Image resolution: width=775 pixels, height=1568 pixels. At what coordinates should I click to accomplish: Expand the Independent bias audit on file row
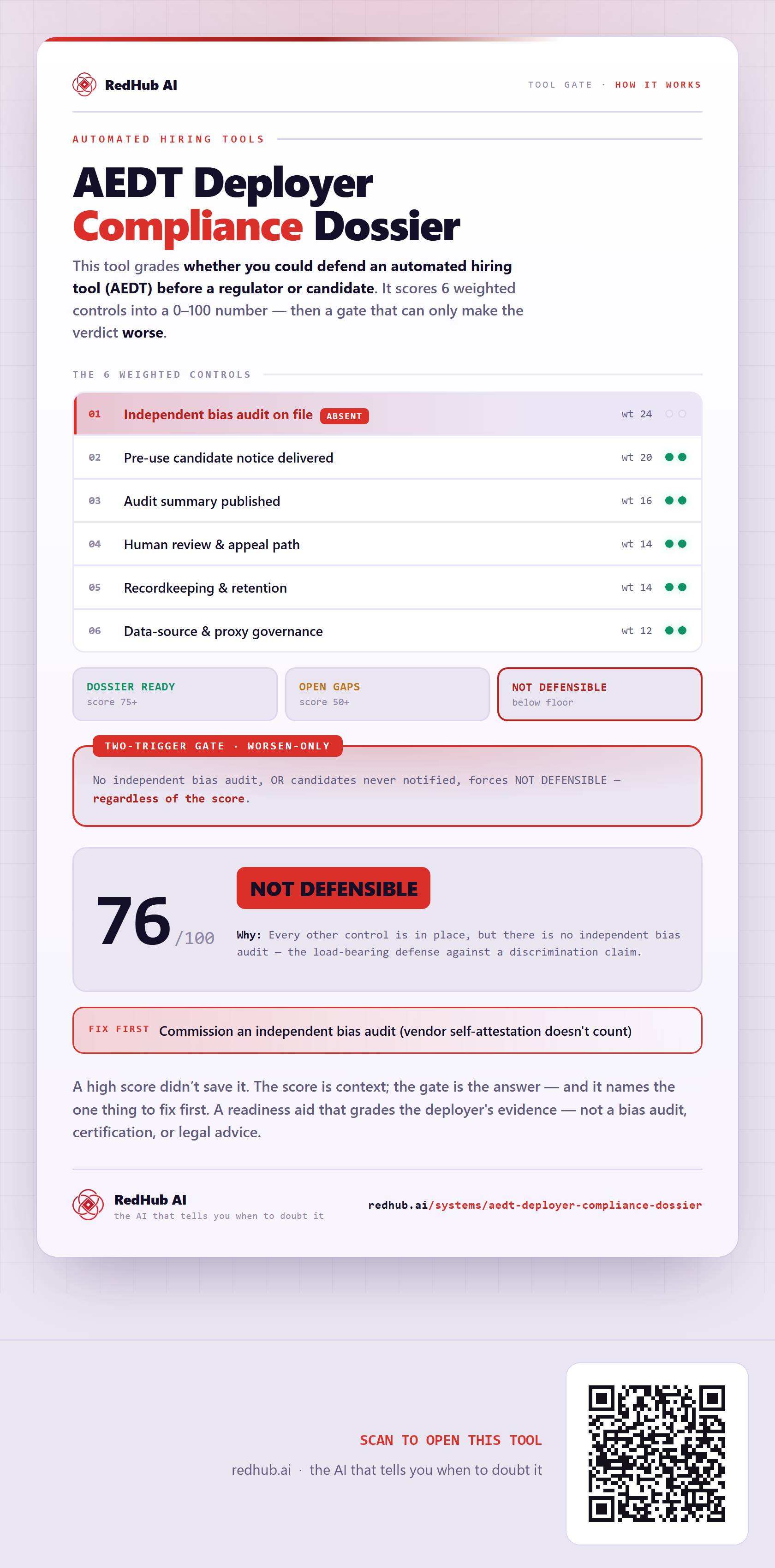(x=388, y=414)
